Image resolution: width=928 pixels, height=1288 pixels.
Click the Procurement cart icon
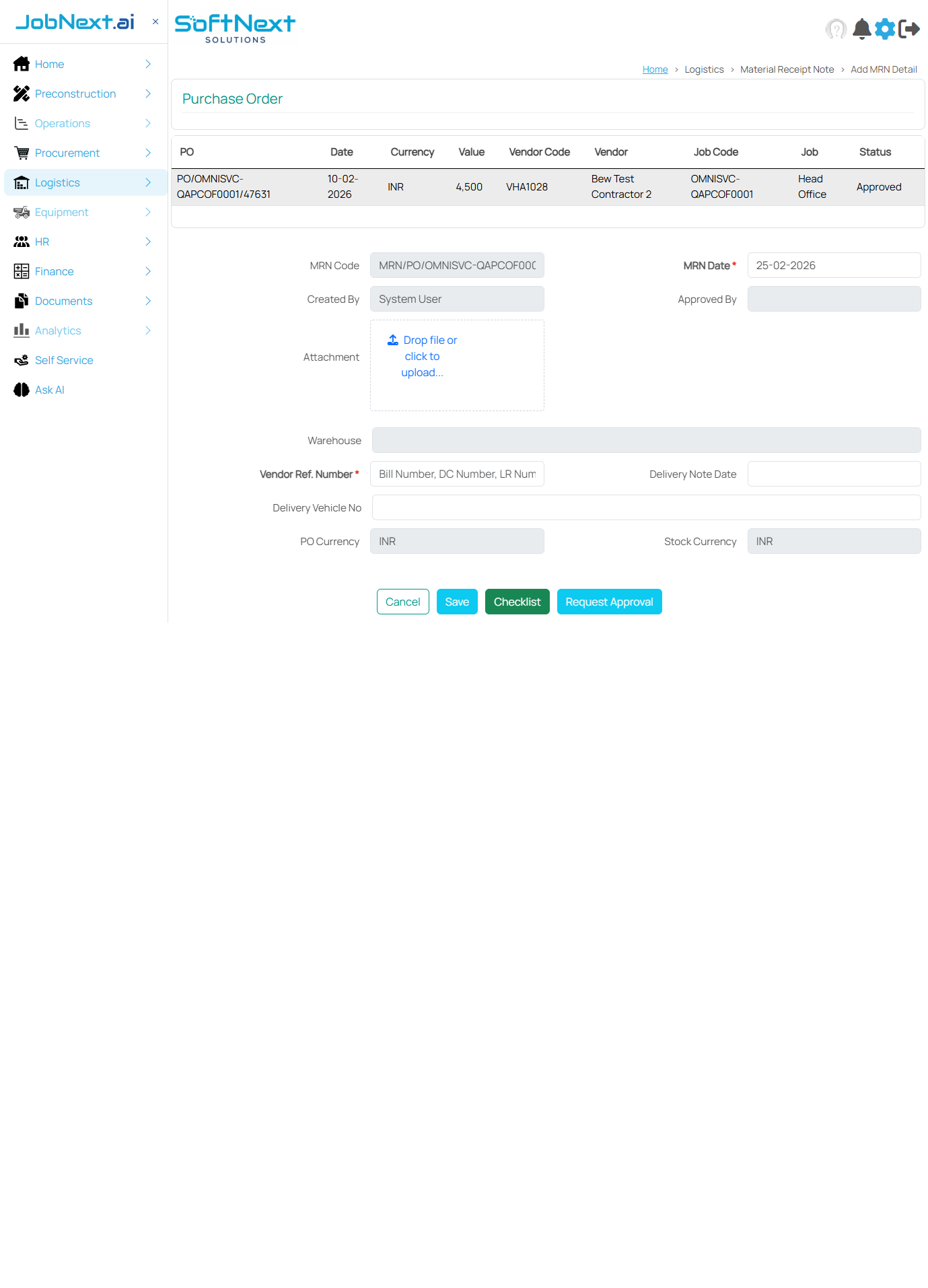pos(22,153)
